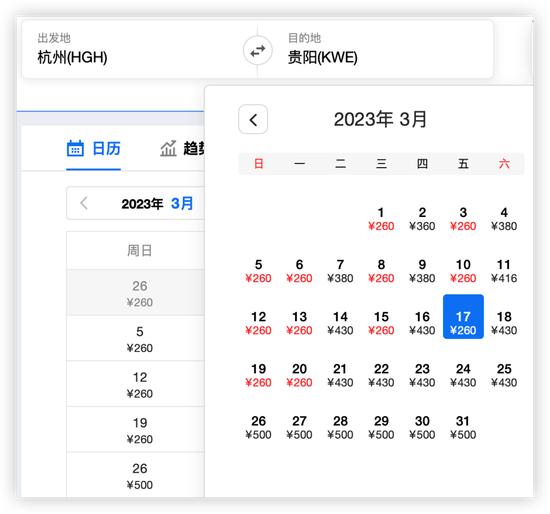Viewport: 550px width, 514px height.
Task: Swap departure and destination cities
Action: coord(258,51)
